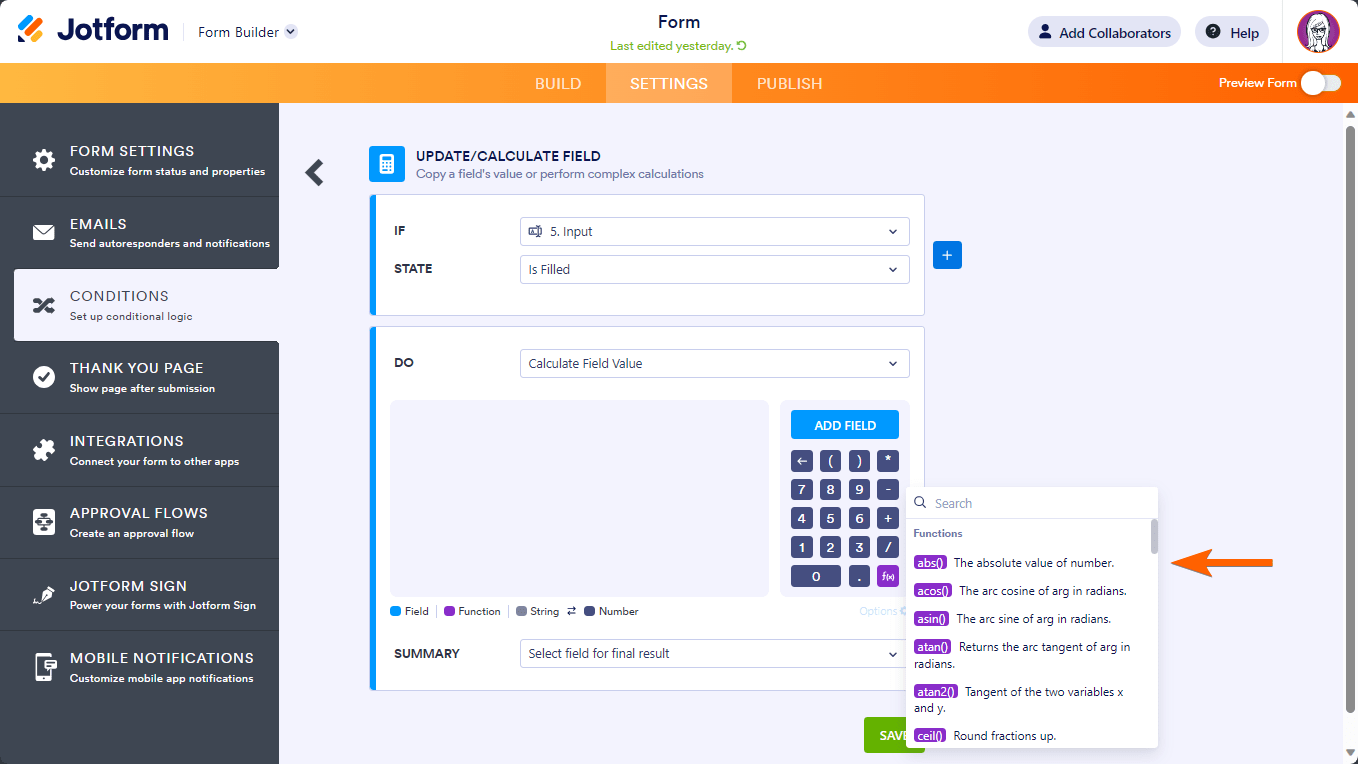
Task: Click the backspace arrow calculator key
Action: 802,461
